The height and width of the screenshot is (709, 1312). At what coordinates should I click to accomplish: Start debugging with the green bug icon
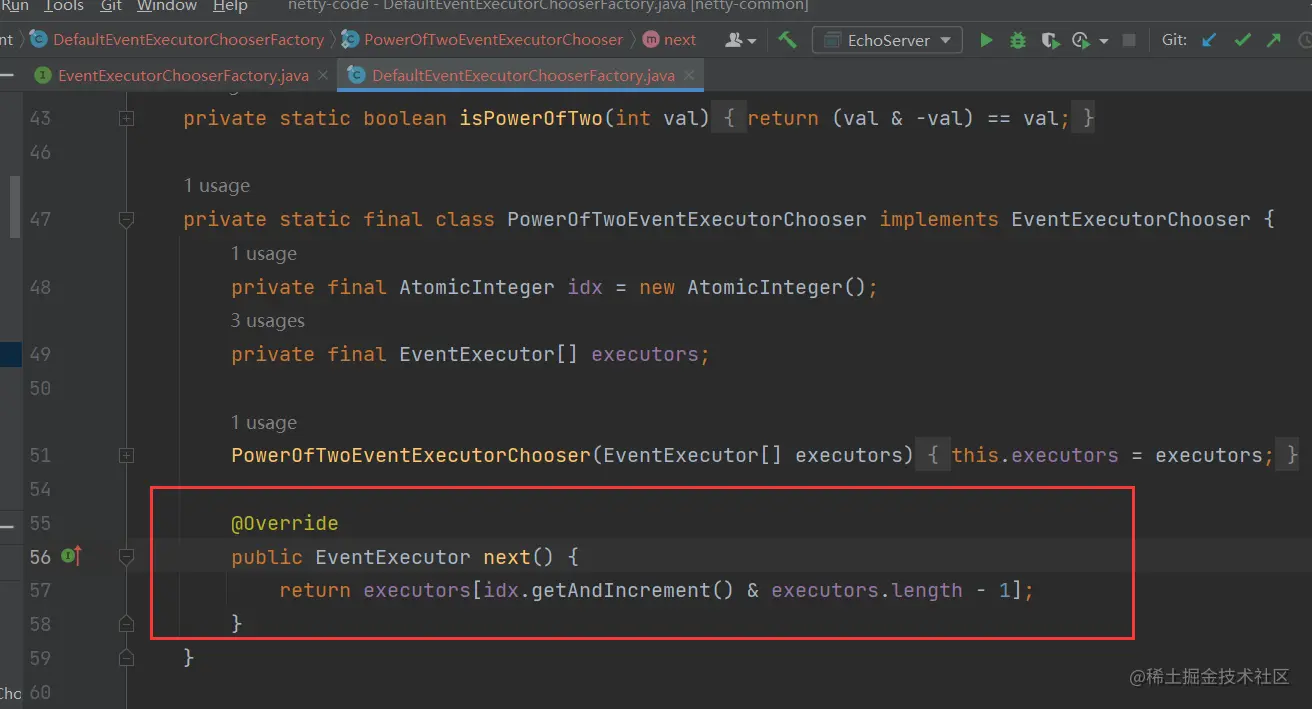1018,40
